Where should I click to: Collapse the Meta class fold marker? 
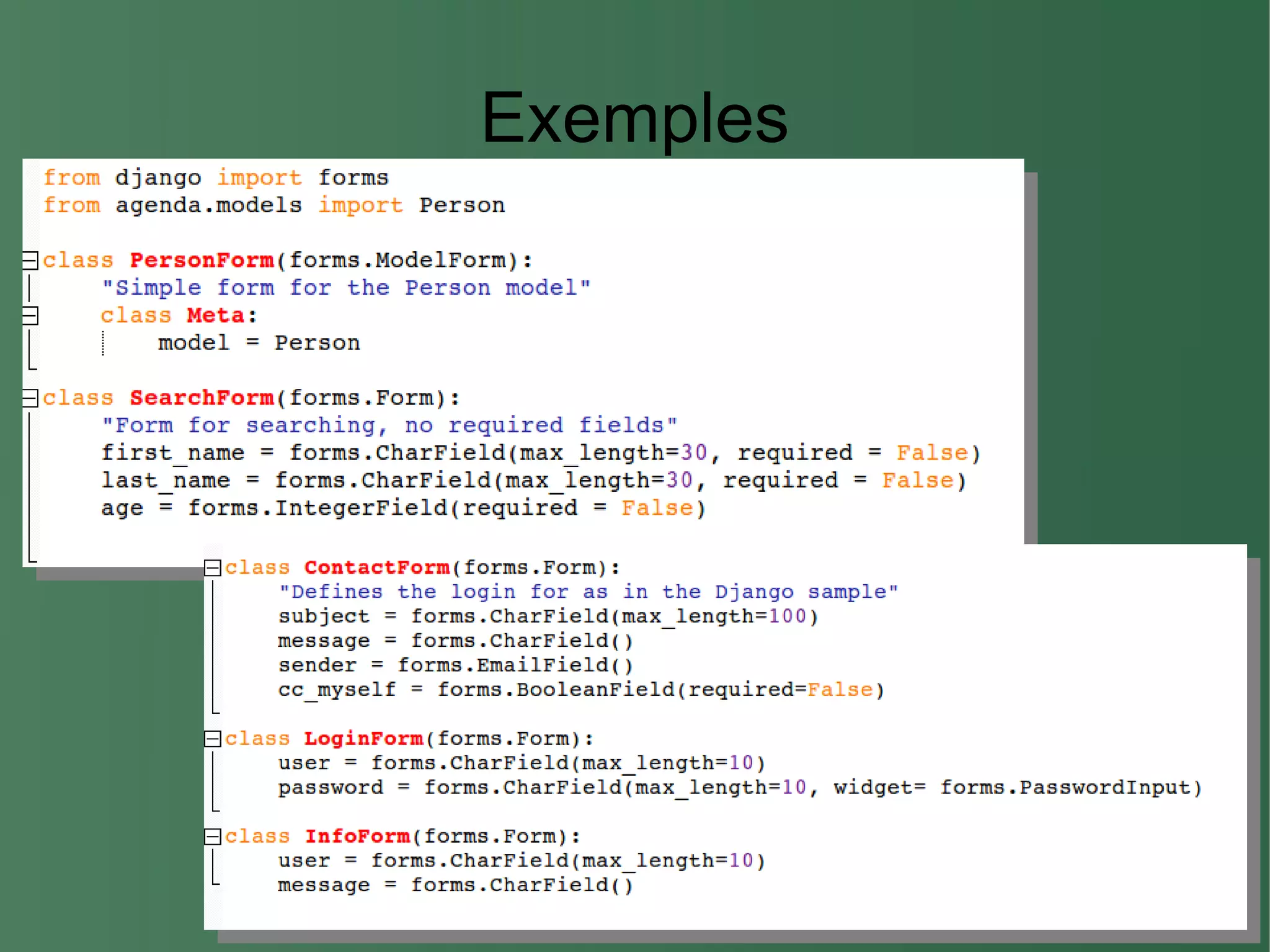pos(30,316)
